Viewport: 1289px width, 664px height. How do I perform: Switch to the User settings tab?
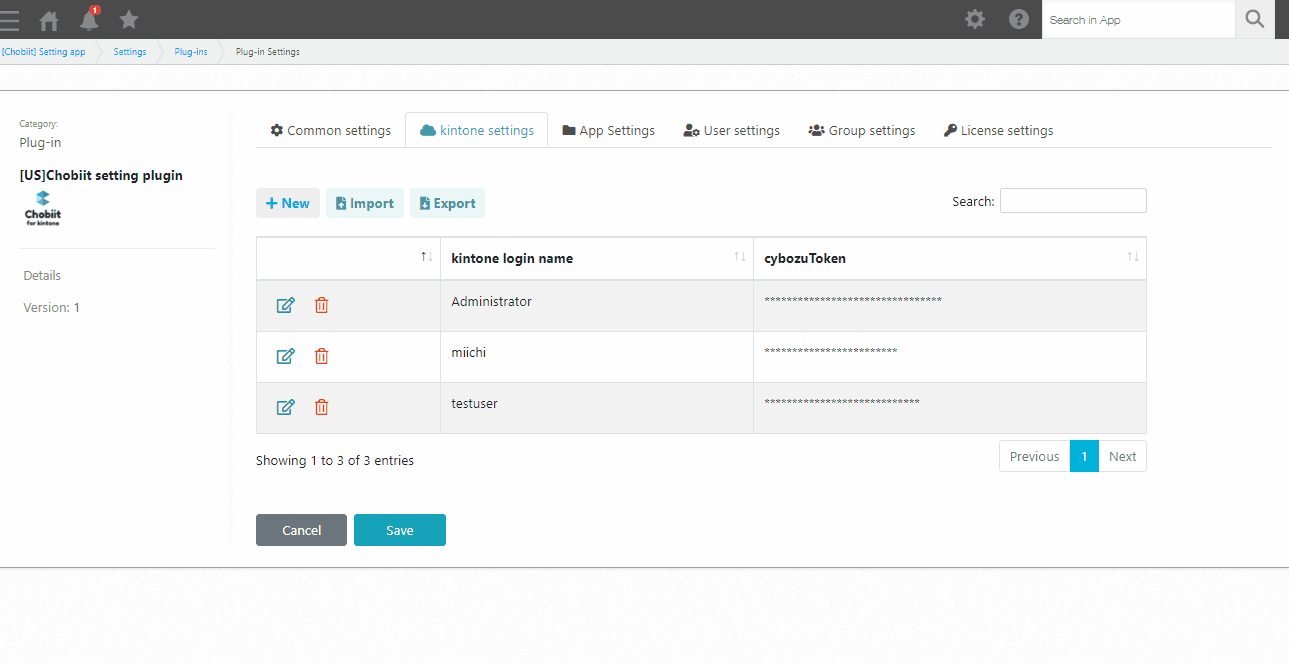tap(731, 130)
